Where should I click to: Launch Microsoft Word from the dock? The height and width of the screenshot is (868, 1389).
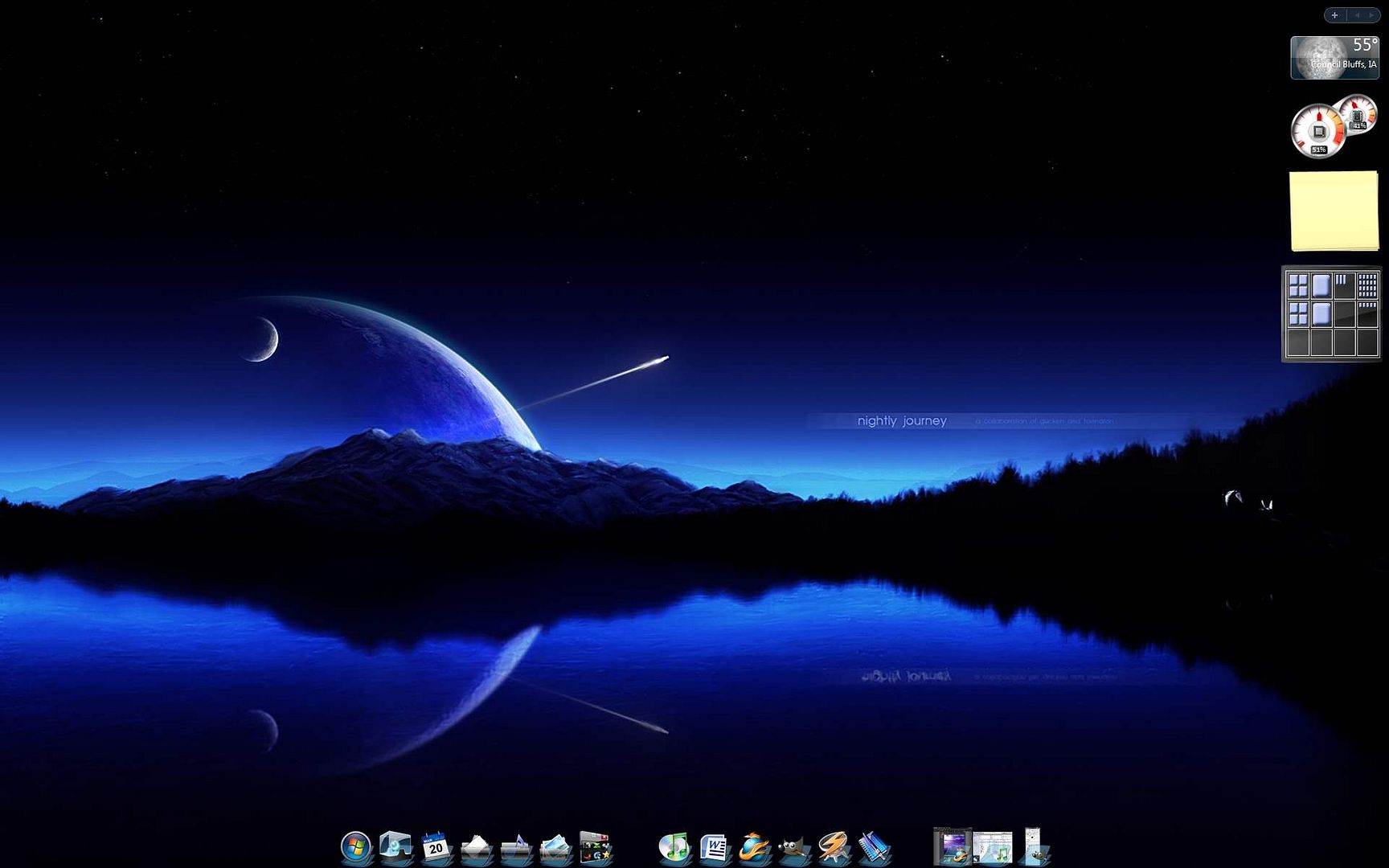pyautogui.click(x=714, y=847)
